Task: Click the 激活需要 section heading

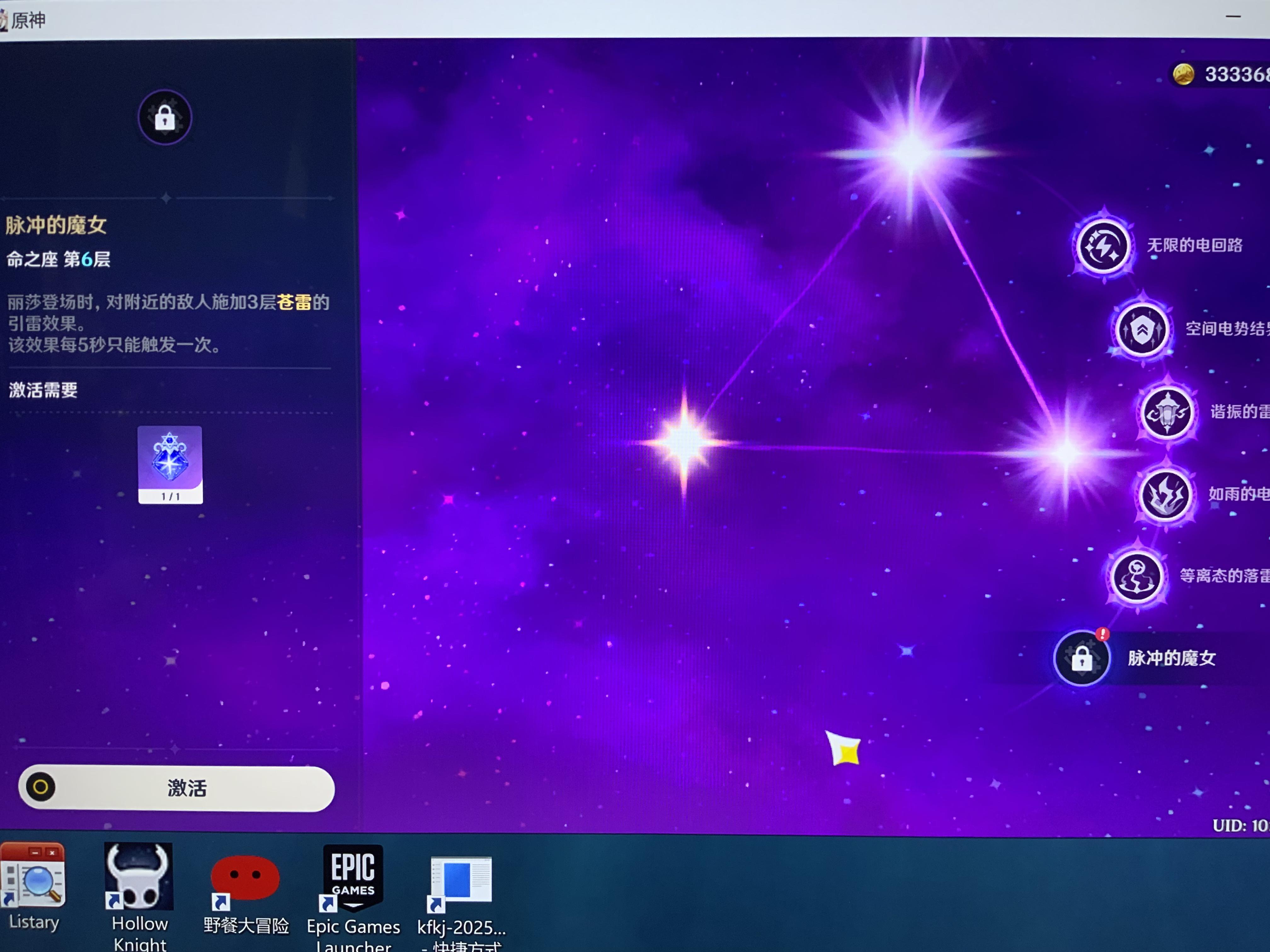Action: point(43,390)
